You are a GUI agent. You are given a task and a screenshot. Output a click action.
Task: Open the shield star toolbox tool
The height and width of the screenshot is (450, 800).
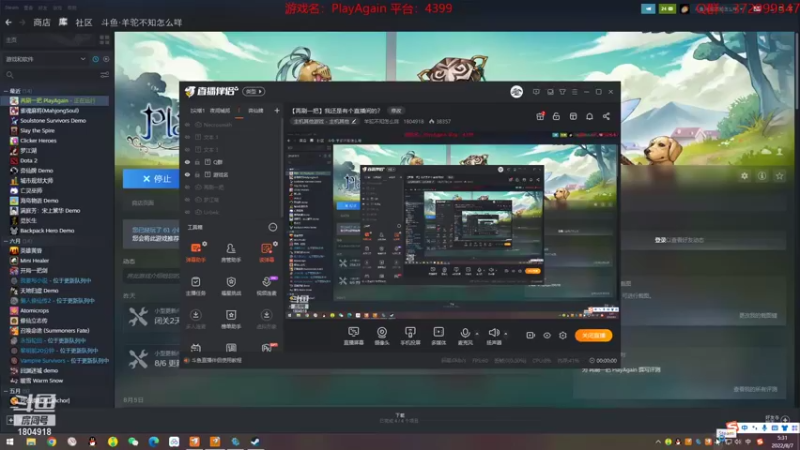point(231,286)
